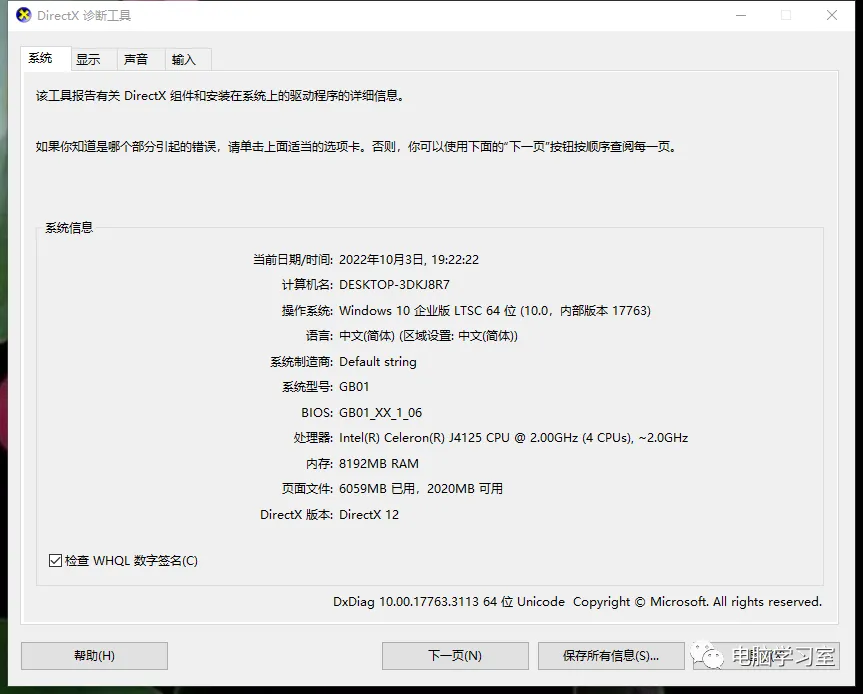Image resolution: width=863 pixels, height=694 pixels.
Task: Click 保存所有信息(S)... button
Action: (611, 656)
